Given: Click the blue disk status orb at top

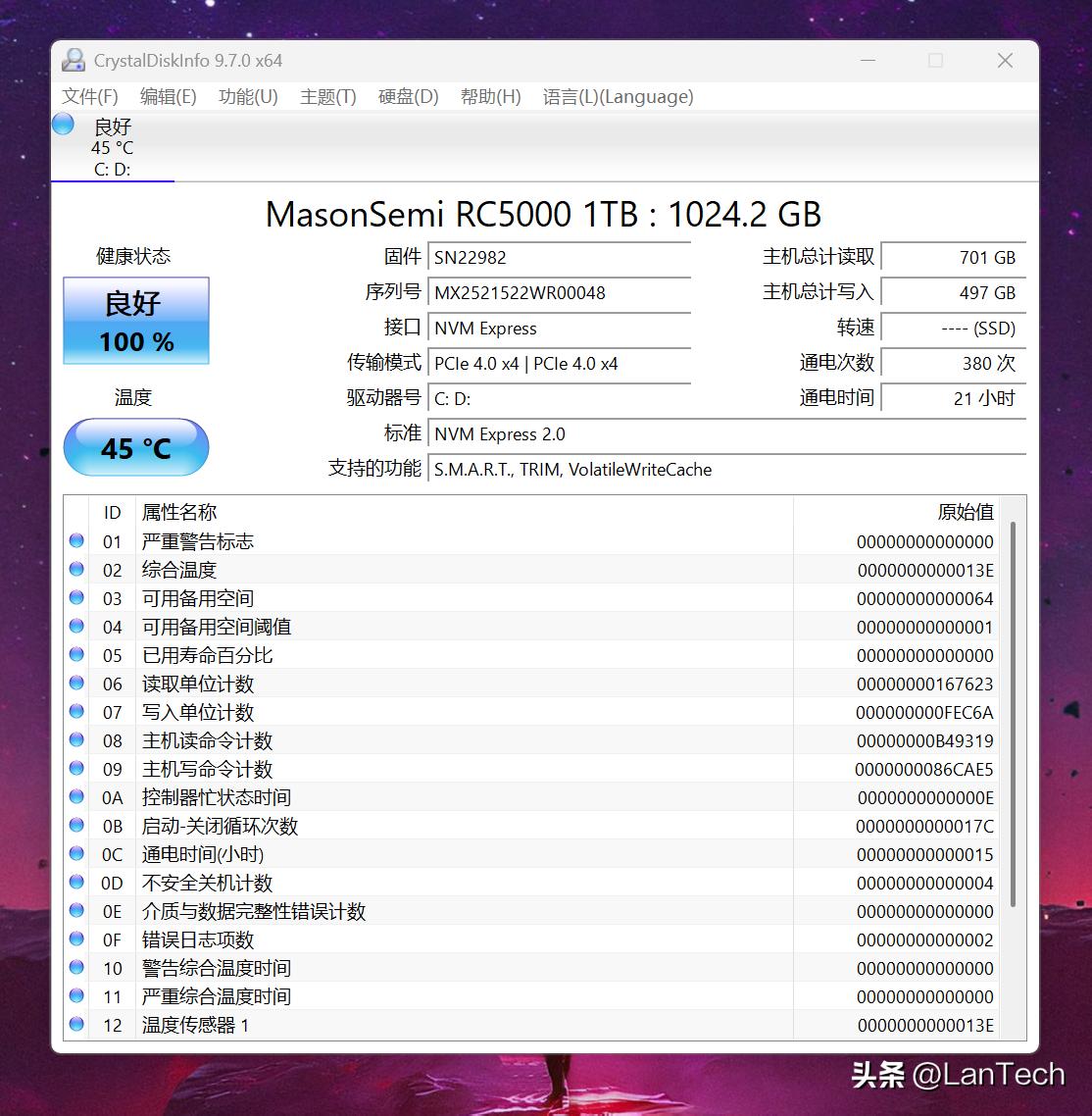Looking at the screenshot, I should click(64, 124).
